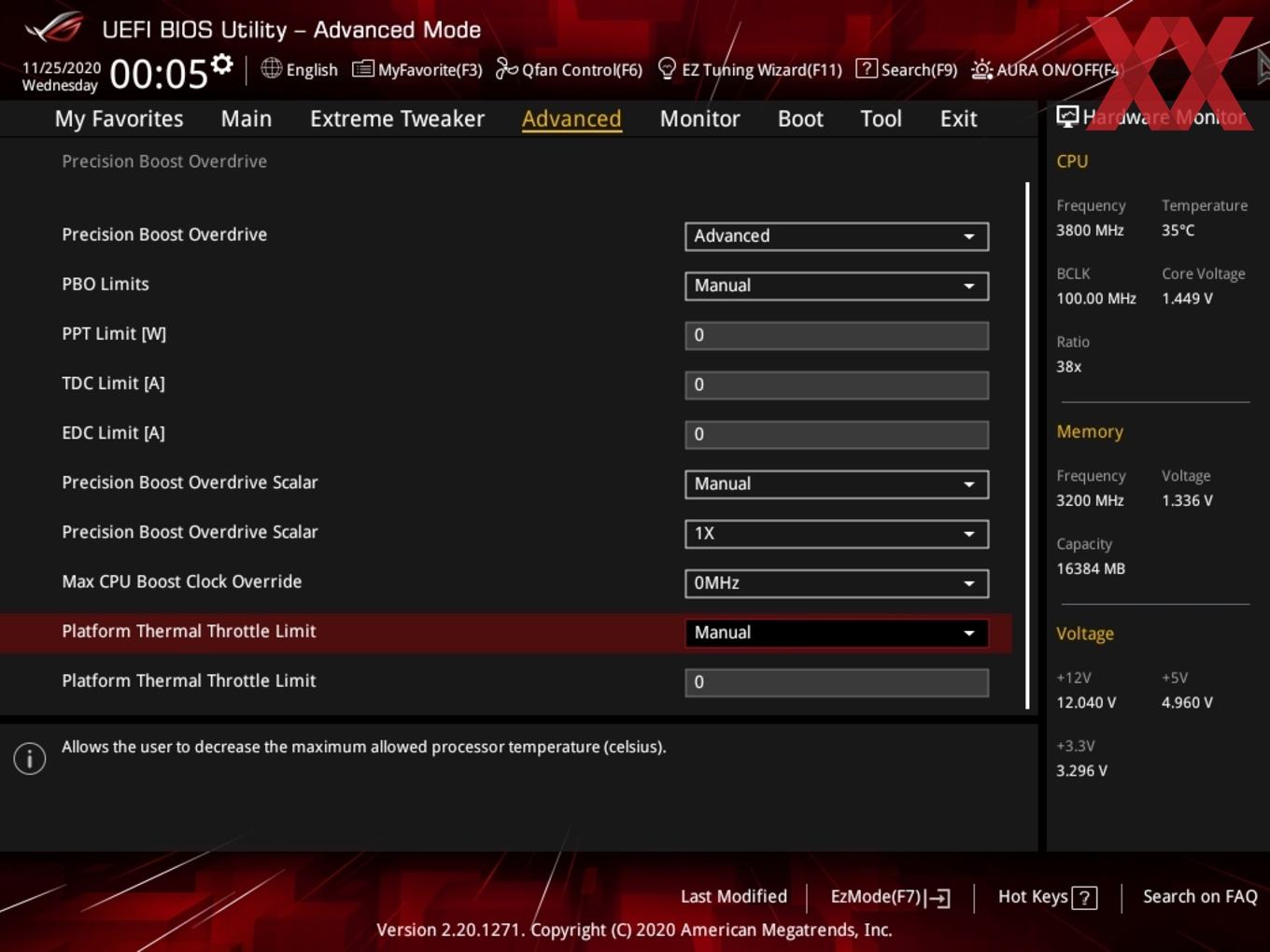Click the Precision Boost Overdrive breadcrumb heading
Screen dimensions: 1270x952
[164, 161]
